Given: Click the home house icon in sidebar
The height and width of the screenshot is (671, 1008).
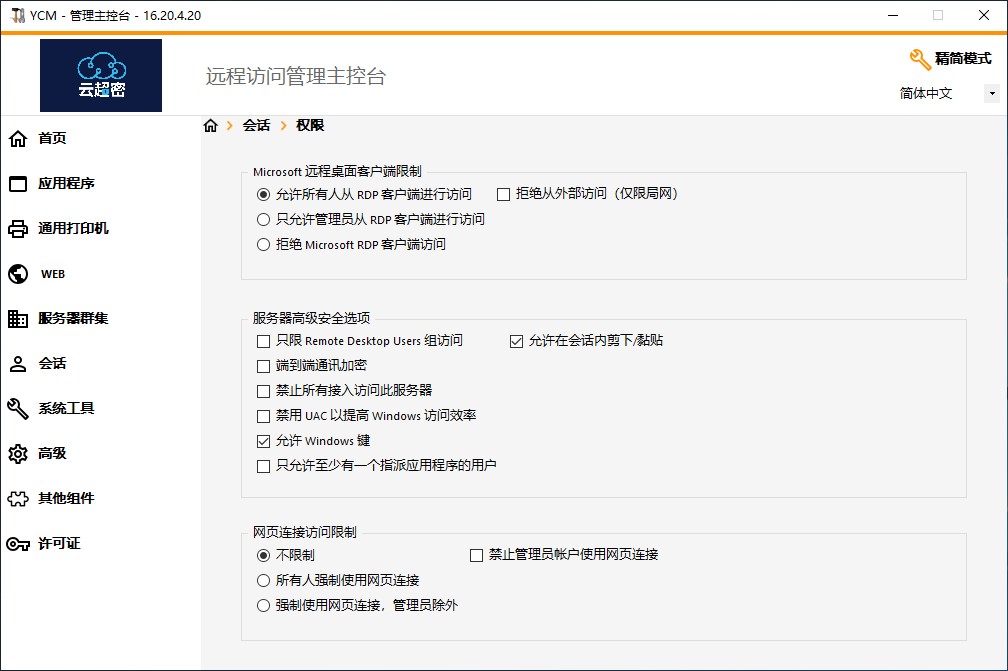Looking at the screenshot, I should coord(18,138).
